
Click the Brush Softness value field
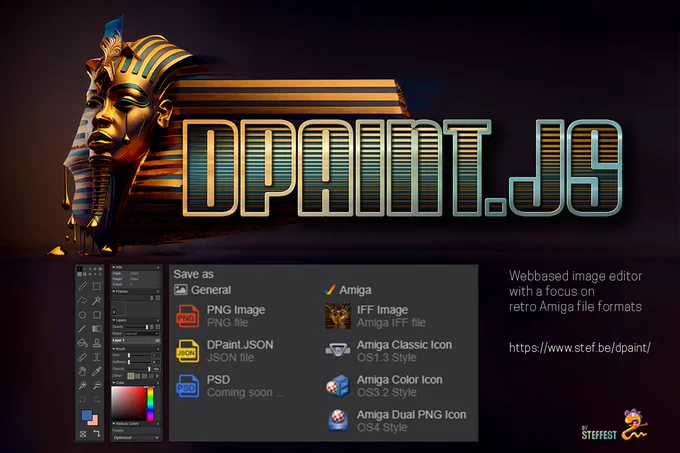point(156,362)
